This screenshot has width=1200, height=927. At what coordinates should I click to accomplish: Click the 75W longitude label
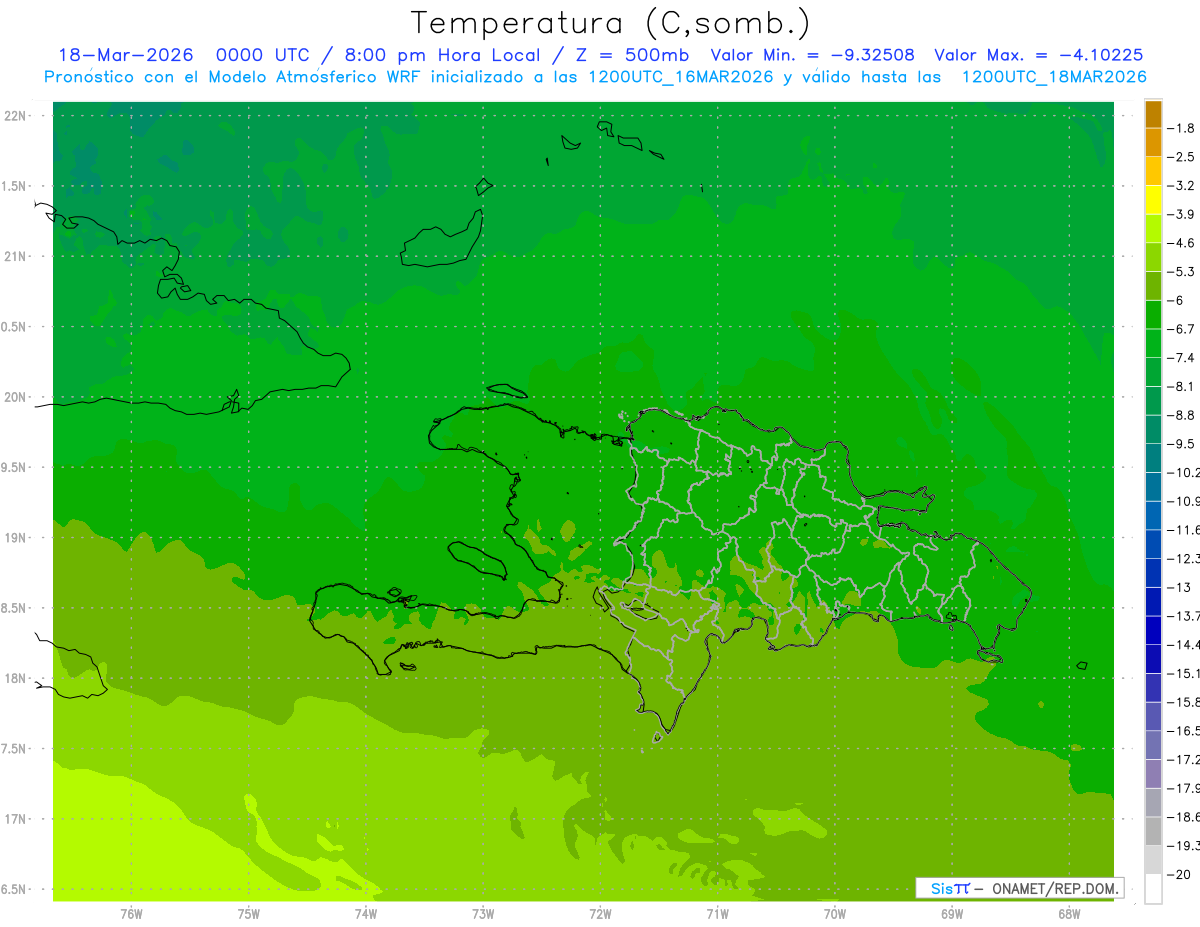[x=248, y=914]
